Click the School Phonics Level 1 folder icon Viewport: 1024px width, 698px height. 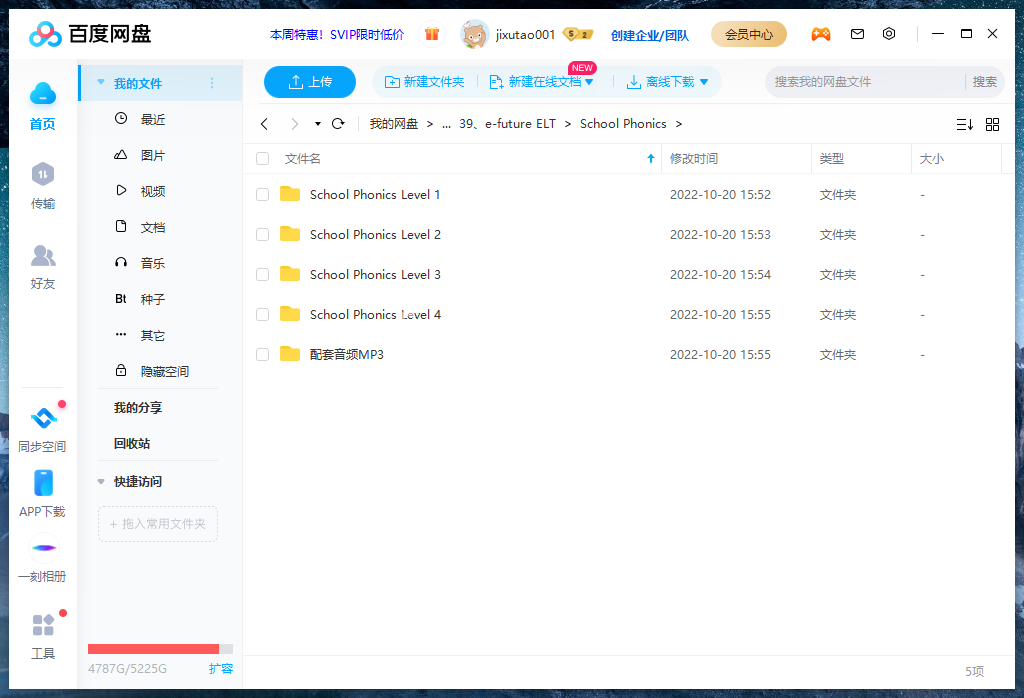point(290,194)
